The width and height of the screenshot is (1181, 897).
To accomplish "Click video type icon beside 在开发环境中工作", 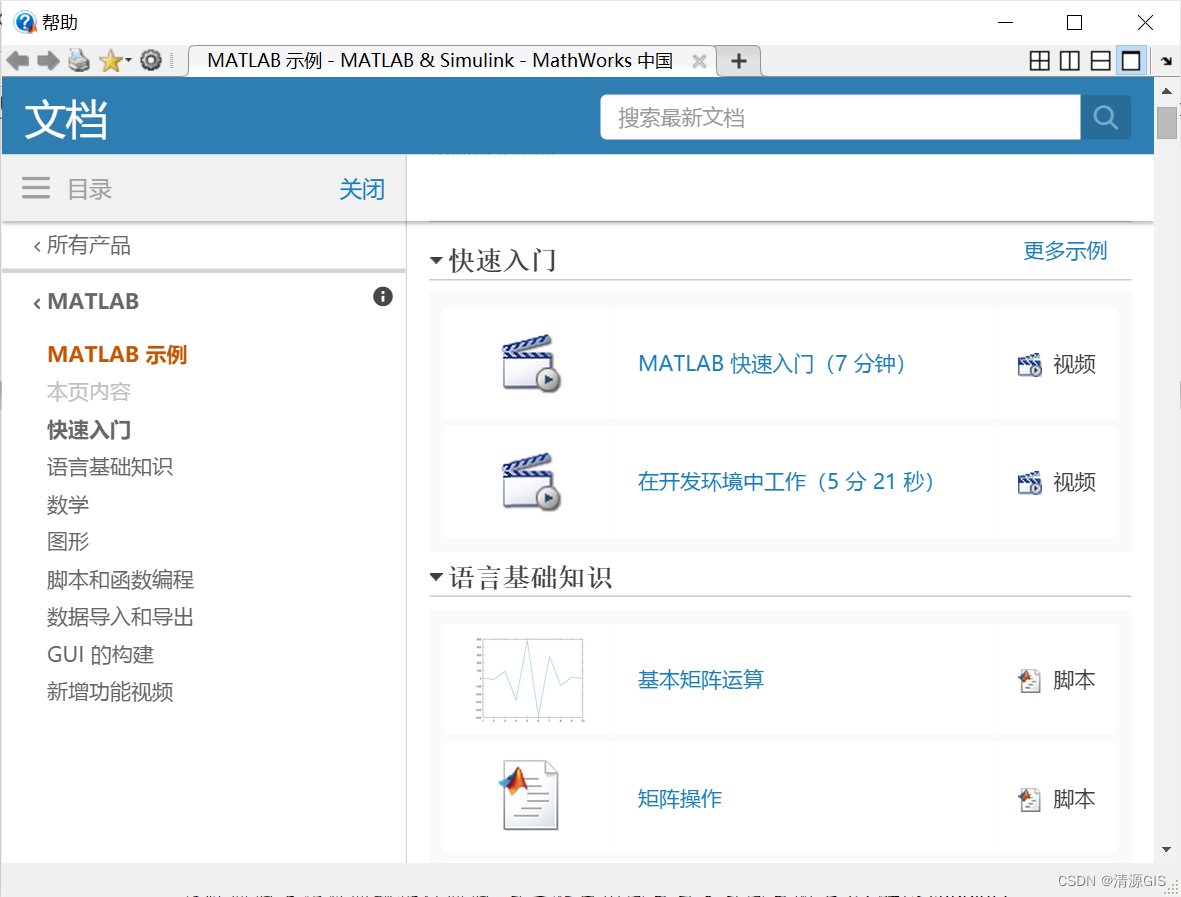I will (x=1030, y=483).
